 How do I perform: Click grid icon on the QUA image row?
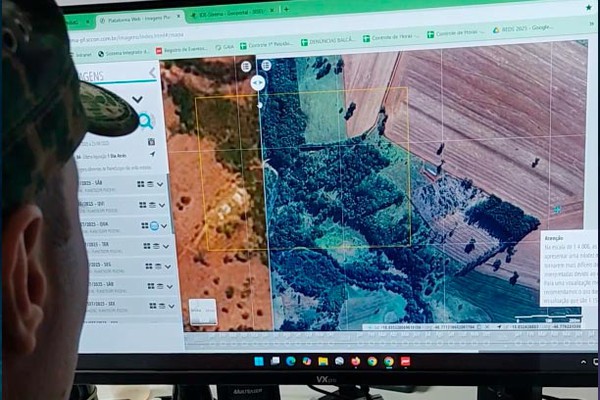click(145, 226)
